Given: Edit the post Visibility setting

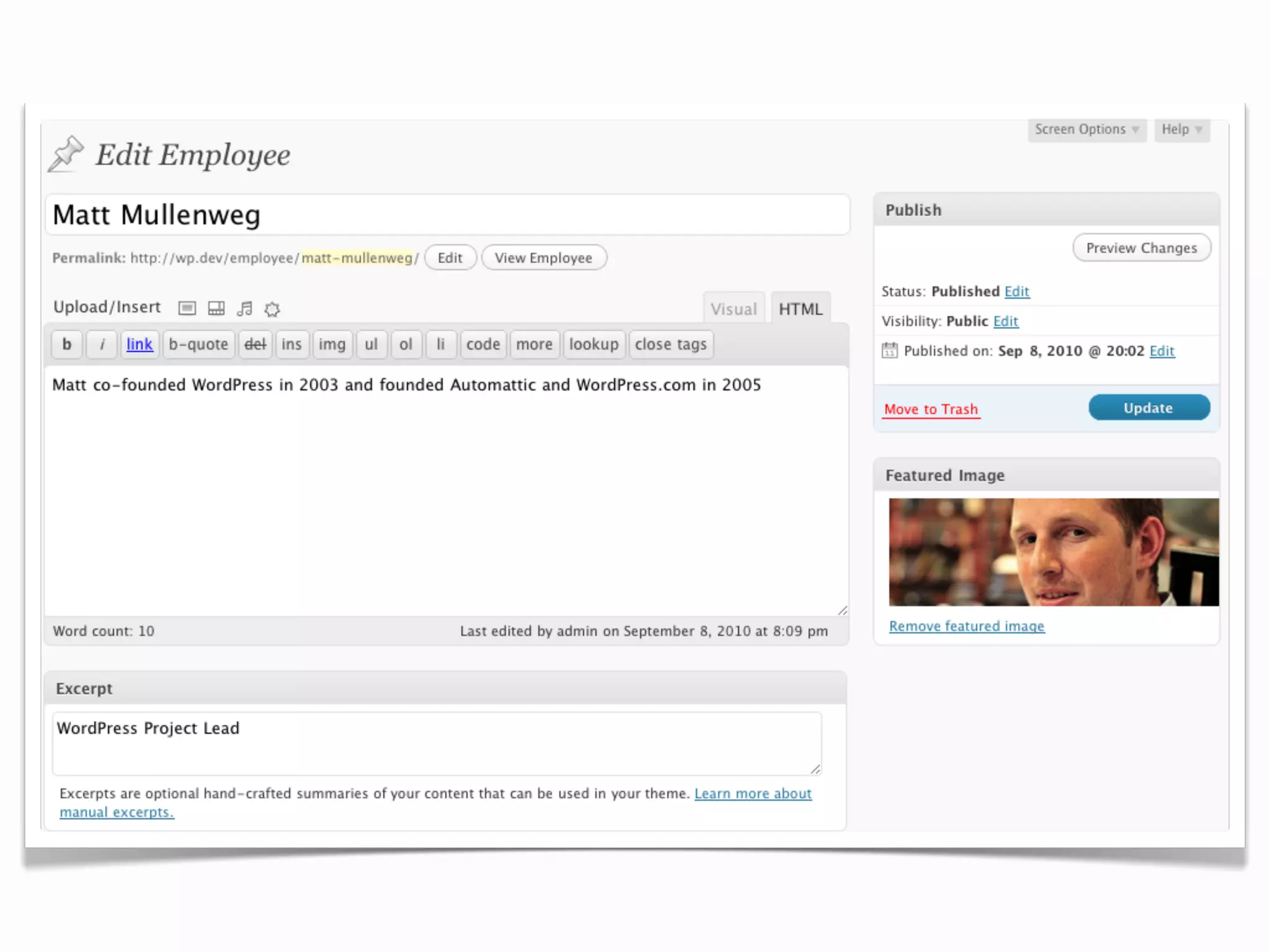Looking at the screenshot, I should [x=1005, y=321].
